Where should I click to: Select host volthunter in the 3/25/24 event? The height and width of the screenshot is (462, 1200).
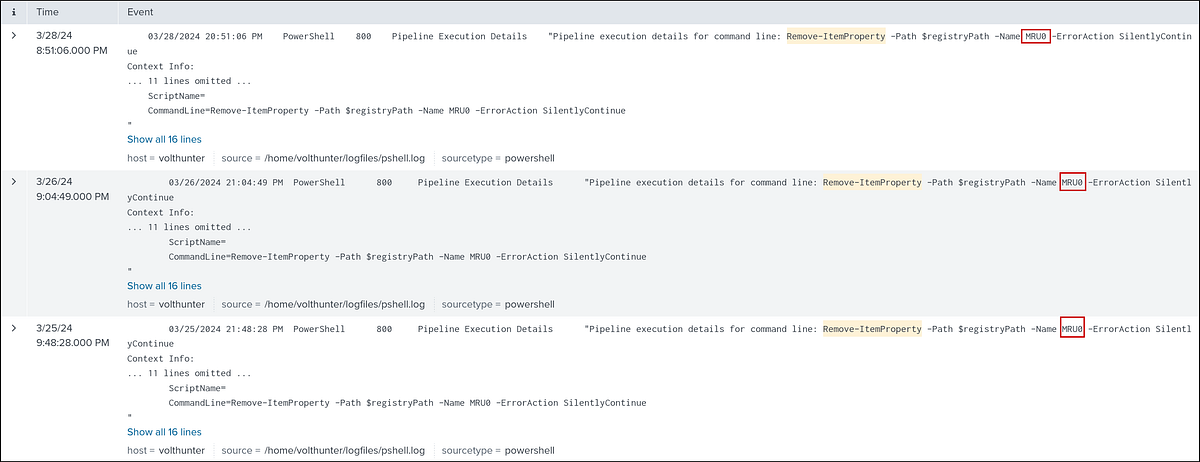[x=181, y=450]
